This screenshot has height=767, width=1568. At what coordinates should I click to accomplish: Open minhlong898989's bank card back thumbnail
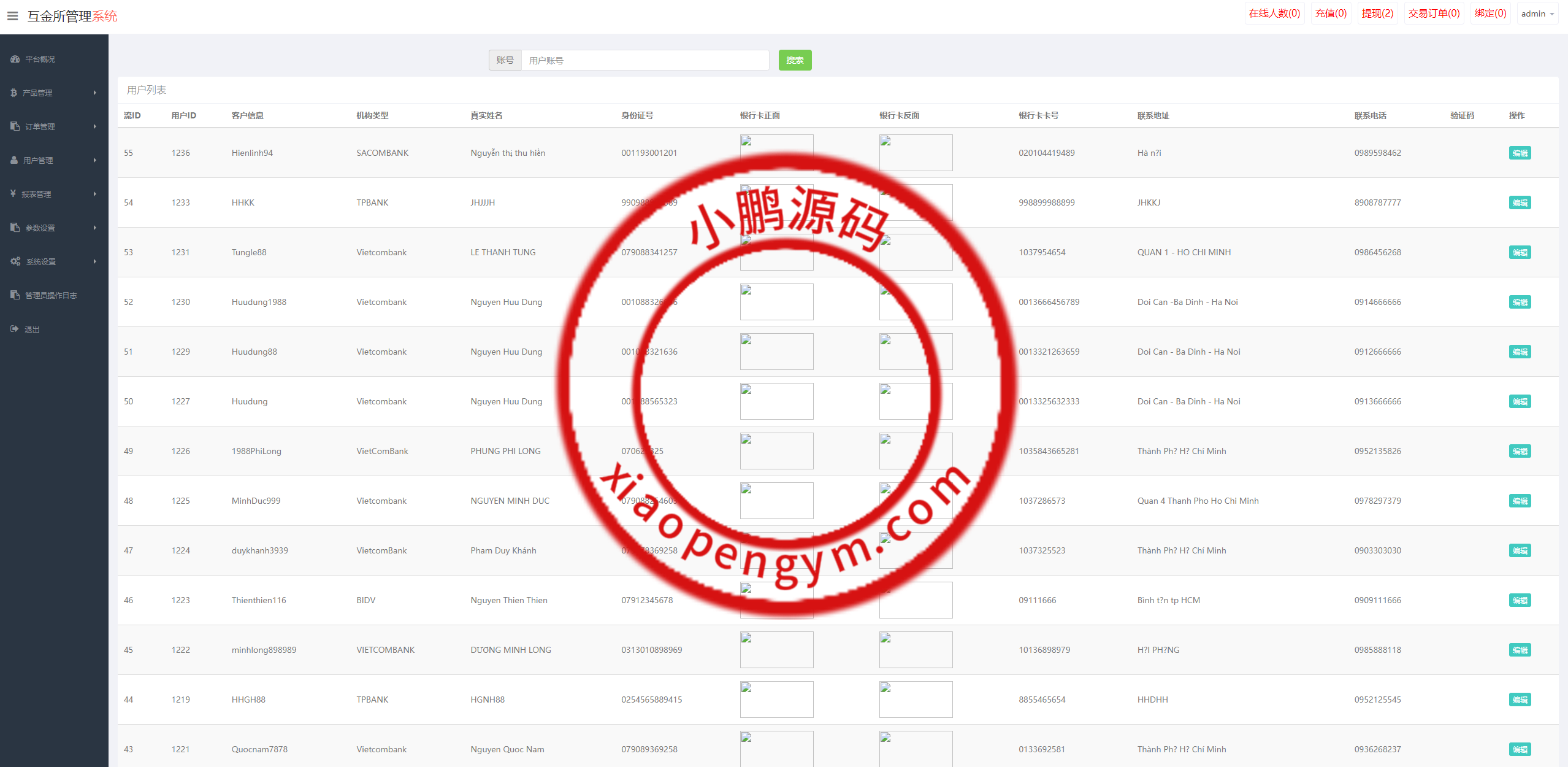pos(915,650)
